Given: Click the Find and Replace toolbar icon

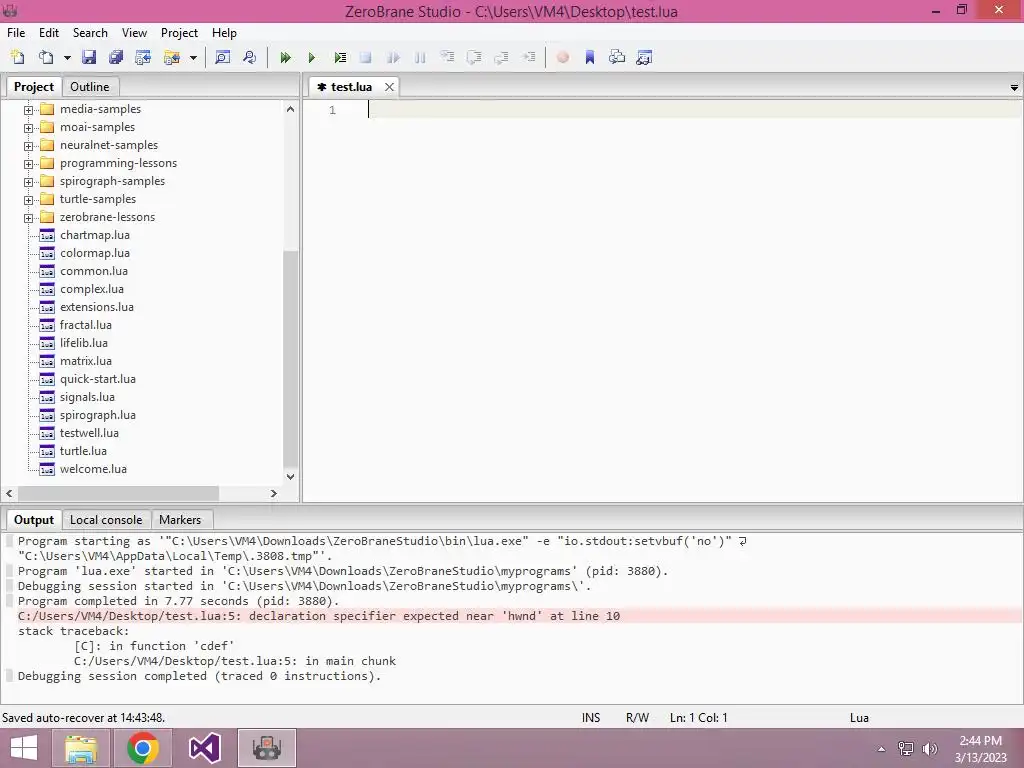Looking at the screenshot, I should [249, 57].
